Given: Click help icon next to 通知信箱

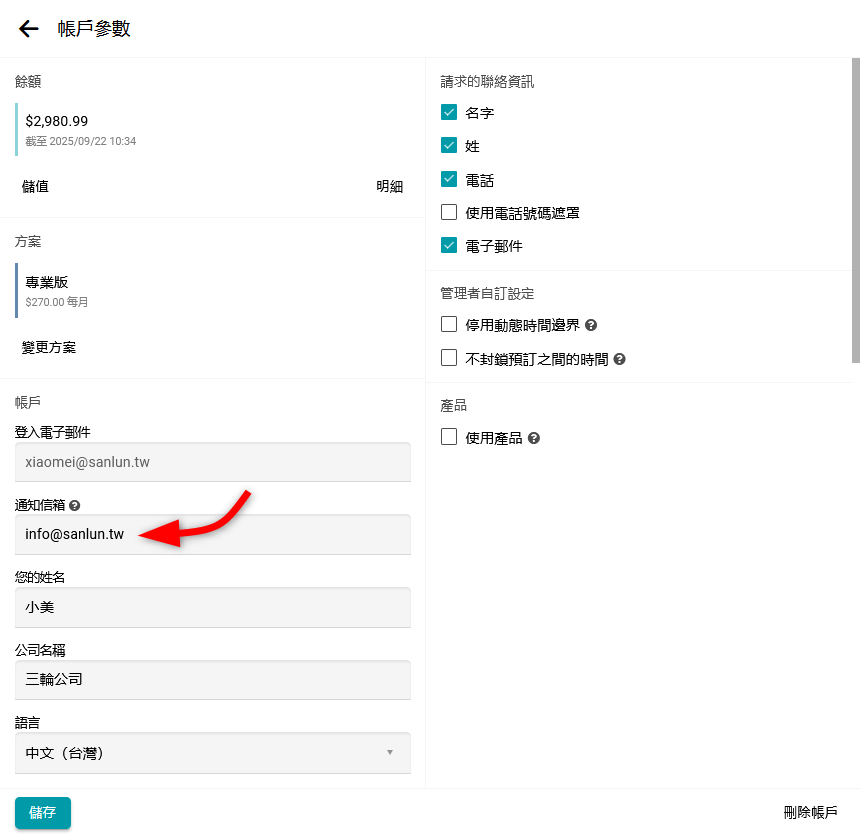Looking at the screenshot, I should point(75,506).
